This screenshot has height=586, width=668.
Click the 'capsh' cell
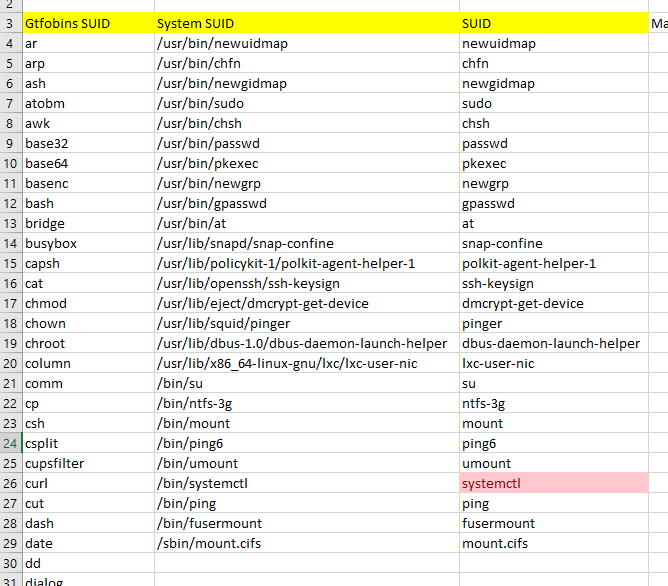click(88, 264)
